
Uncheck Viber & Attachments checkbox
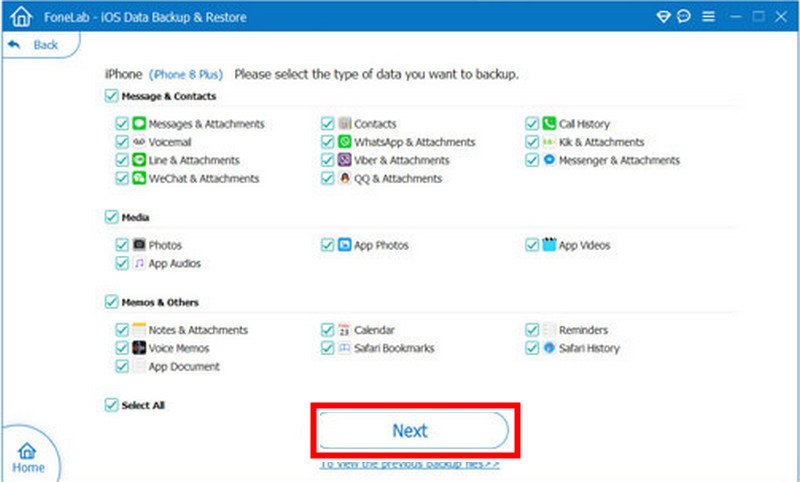tap(328, 160)
